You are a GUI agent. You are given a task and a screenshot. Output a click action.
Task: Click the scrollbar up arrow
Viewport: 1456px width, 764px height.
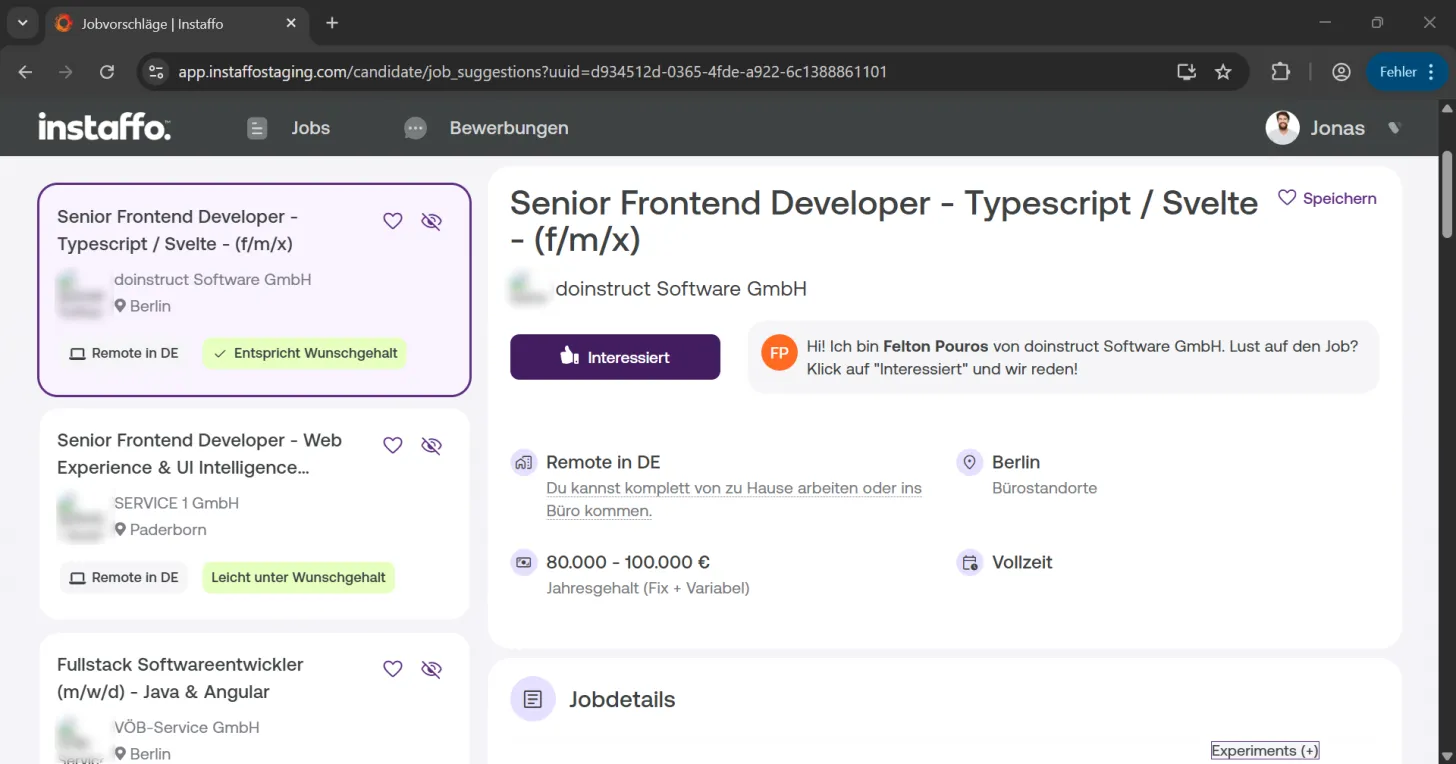1446,108
